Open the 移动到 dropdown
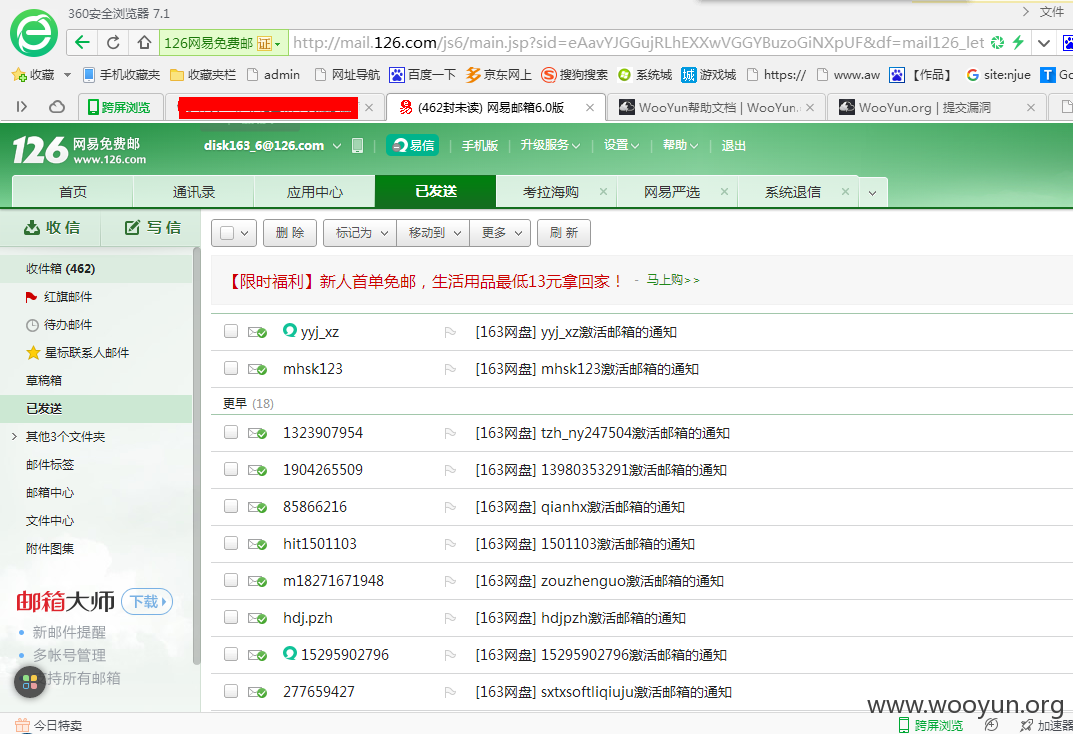Viewport: 1073px width, 734px height. pyautogui.click(x=433, y=233)
